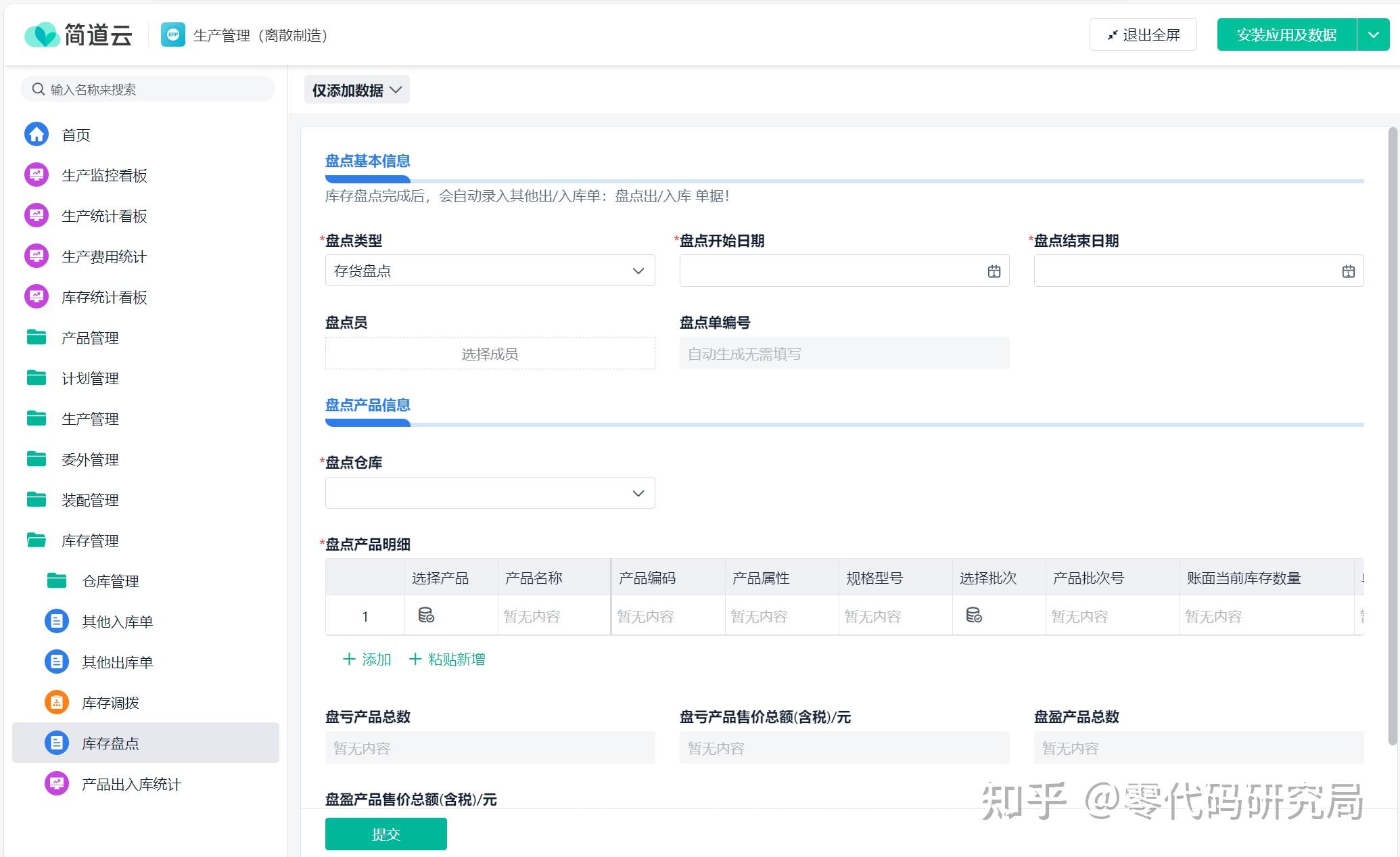This screenshot has width=1400, height=857.
Task: Click the 产品出入库统计 icon
Action: coord(56,784)
